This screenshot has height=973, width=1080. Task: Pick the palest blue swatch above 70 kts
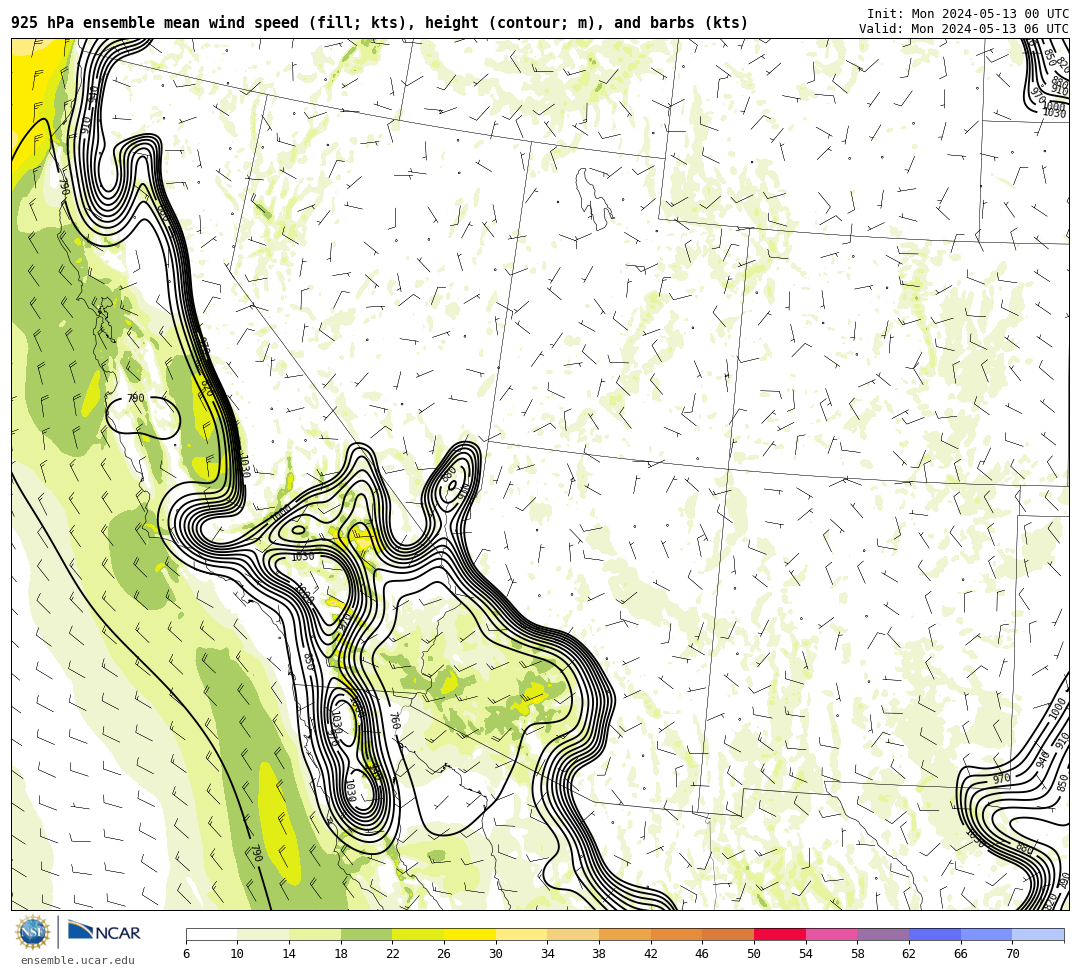(1038, 934)
